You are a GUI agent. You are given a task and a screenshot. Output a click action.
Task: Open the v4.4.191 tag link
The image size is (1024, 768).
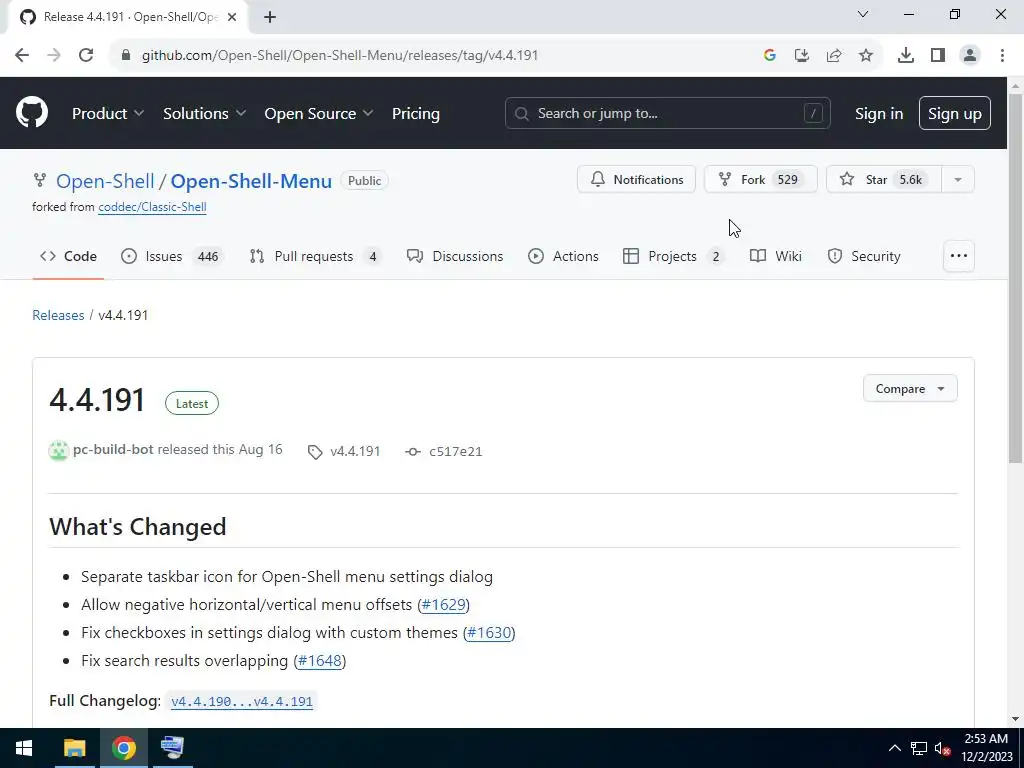355,451
